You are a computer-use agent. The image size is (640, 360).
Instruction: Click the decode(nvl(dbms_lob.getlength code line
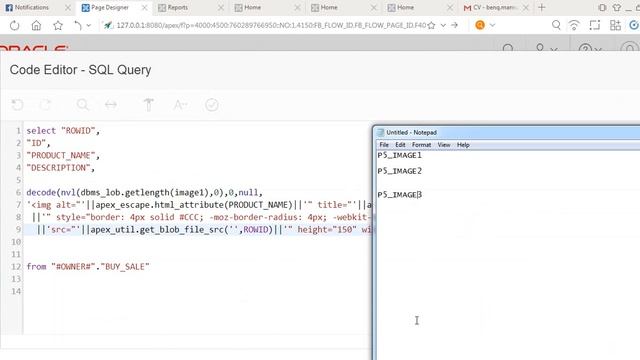144,192
